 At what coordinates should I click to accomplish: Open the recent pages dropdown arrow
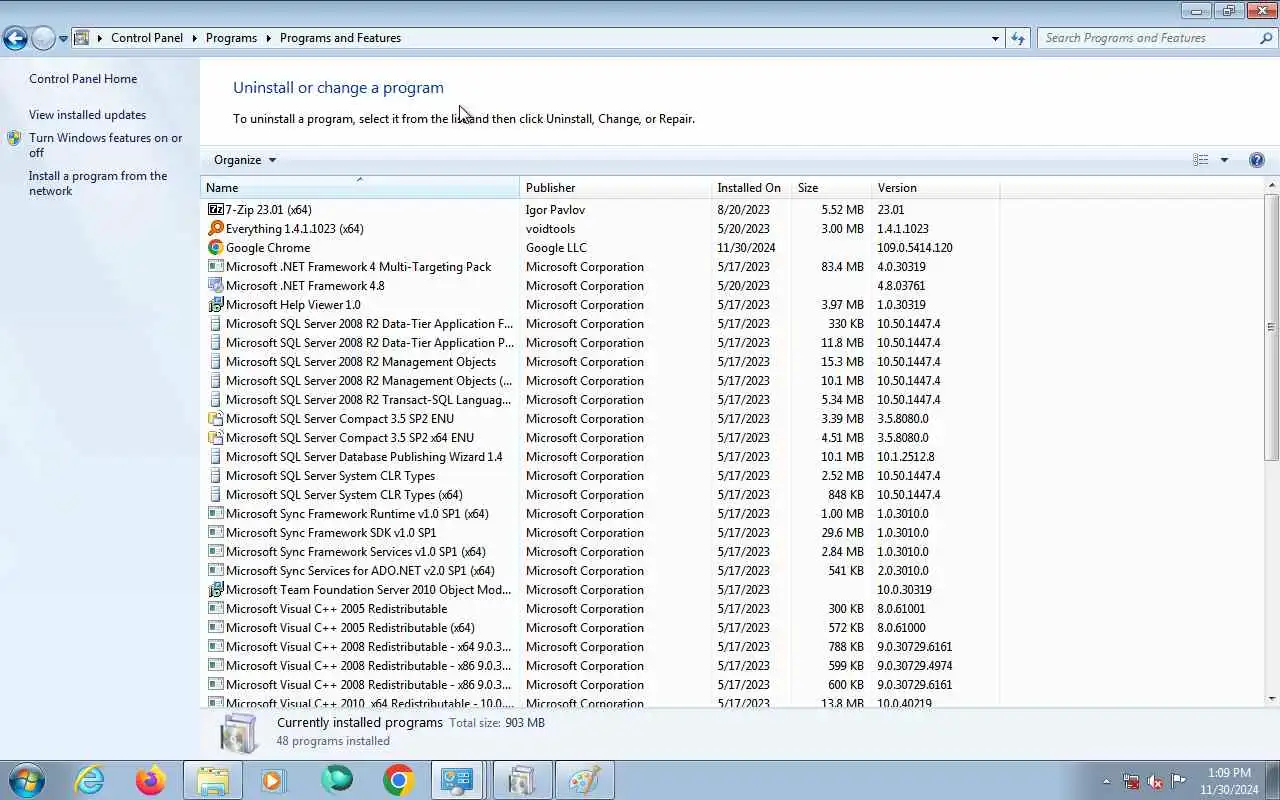63,39
